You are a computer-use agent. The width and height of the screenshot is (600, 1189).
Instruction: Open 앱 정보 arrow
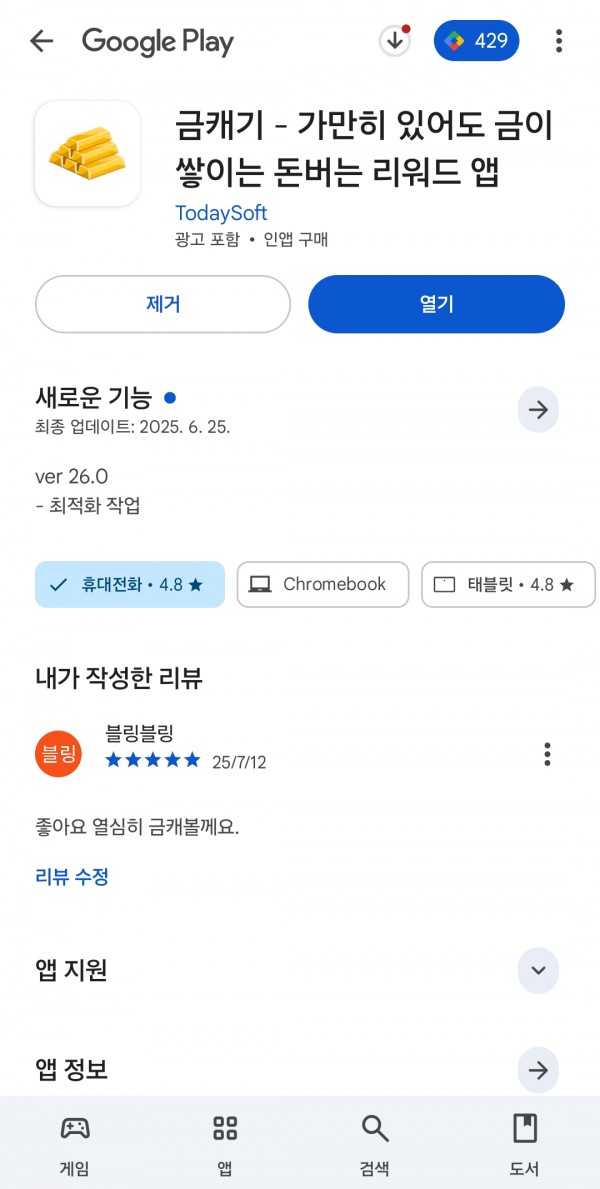539,1070
